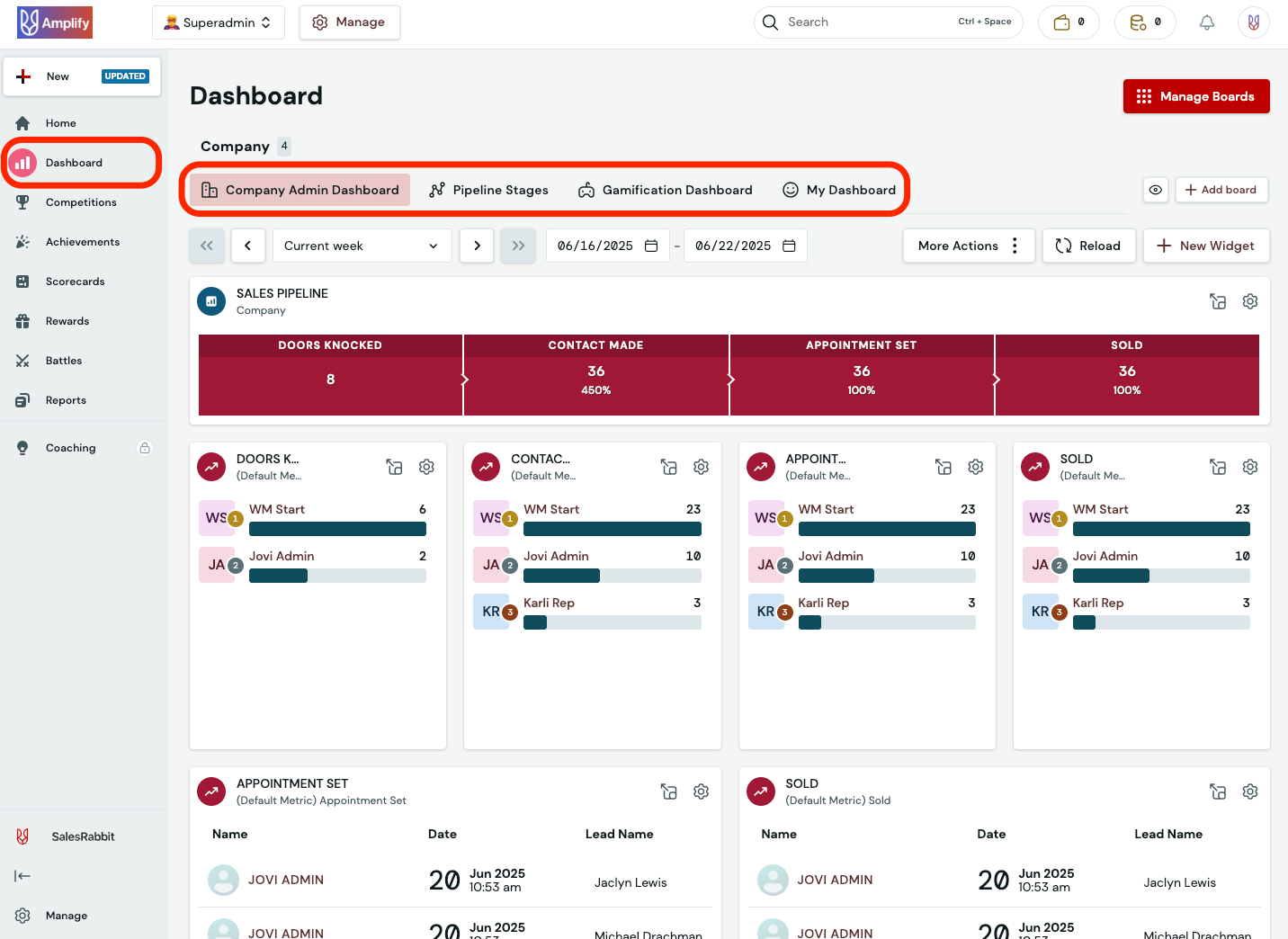
Task: Open the notification bell
Action: pyautogui.click(x=1206, y=22)
